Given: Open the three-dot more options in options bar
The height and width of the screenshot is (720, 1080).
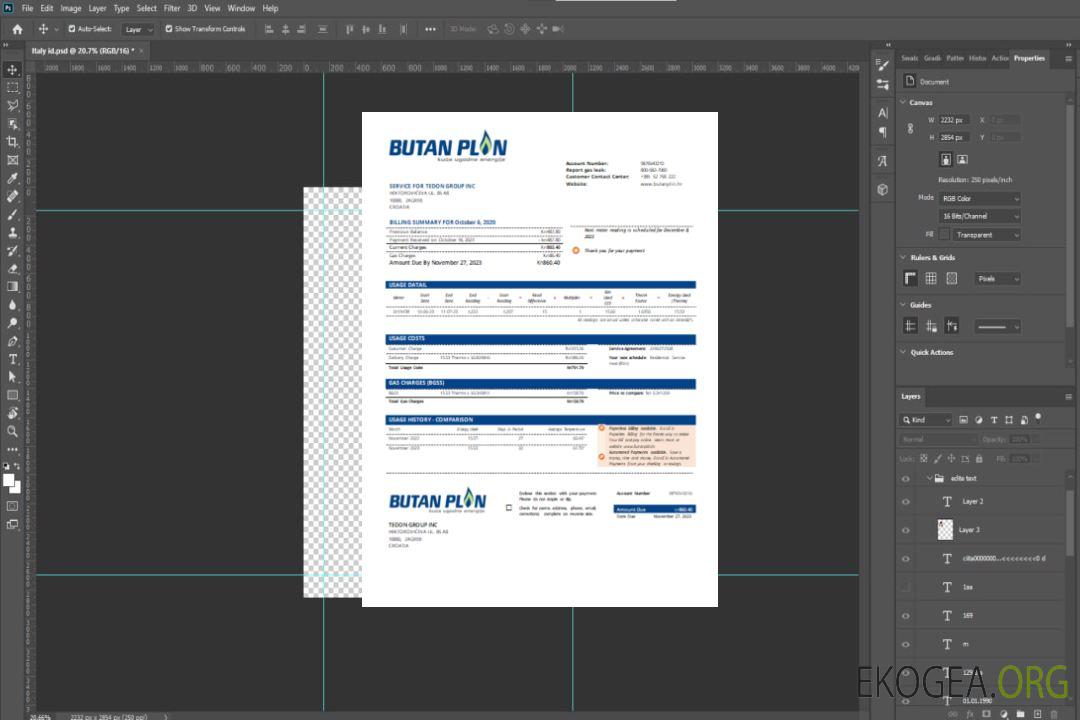Looking at the screenshot, I should (430, 29).
